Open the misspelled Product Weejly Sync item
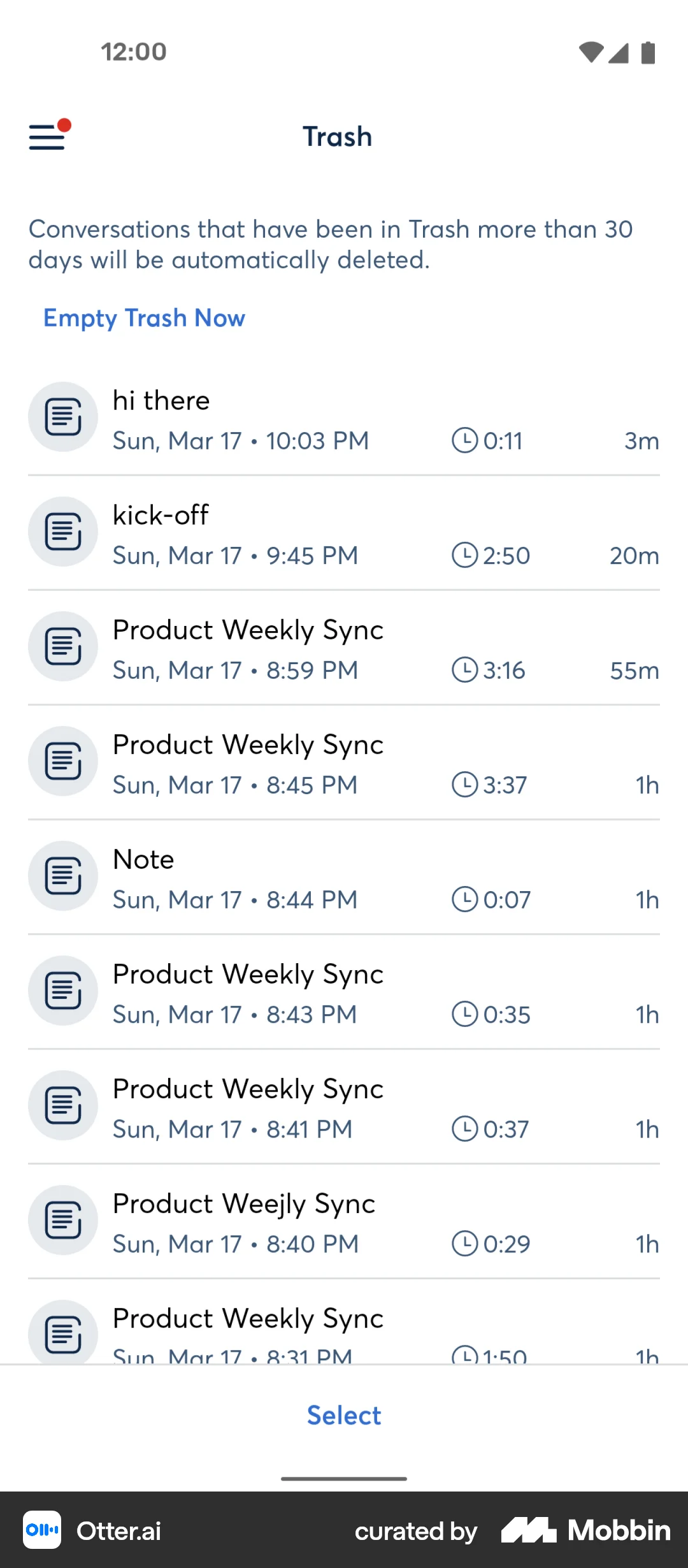Viewport: 688px width, 1568px height. click(244, 1204)
